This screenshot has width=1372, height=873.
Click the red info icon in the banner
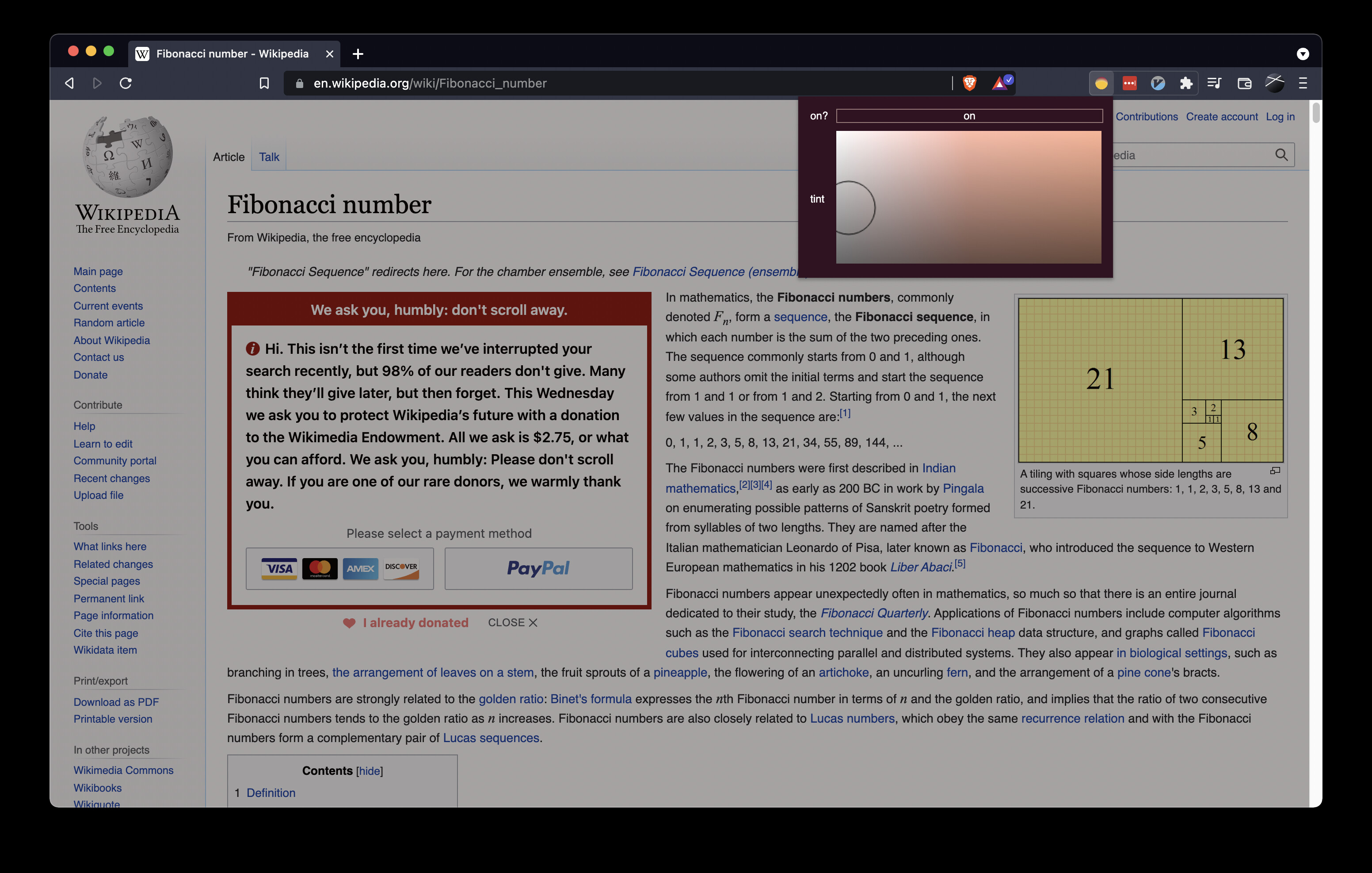tap(252, 348)
